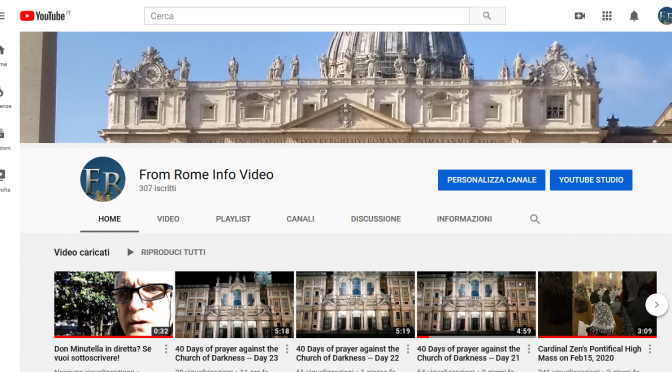Click RIPRODUCI TUTTI link

point(173,252)
